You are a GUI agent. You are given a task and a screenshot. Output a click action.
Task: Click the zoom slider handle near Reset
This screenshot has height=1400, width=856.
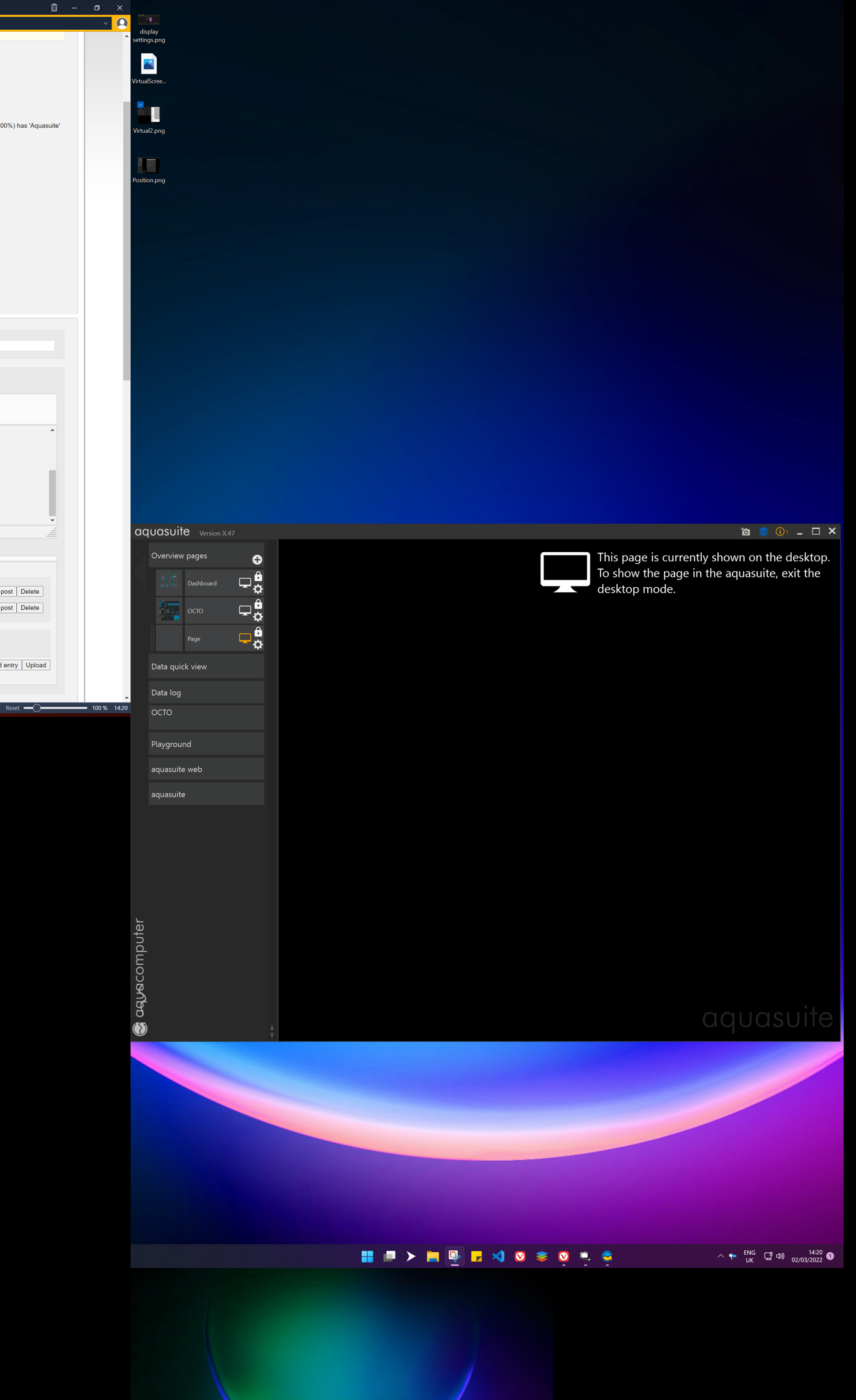(x=37, y=708)
